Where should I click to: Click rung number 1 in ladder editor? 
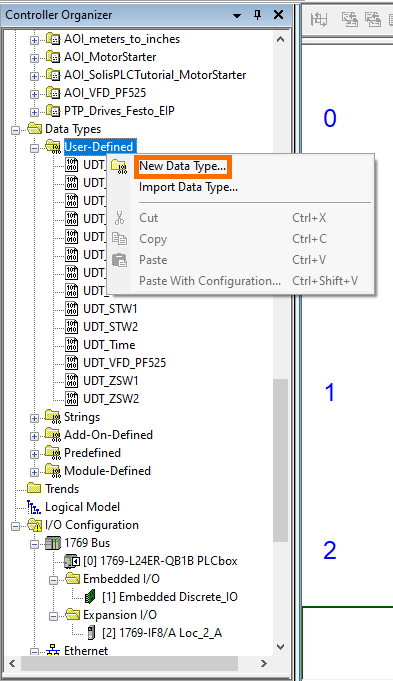(330, 392)
